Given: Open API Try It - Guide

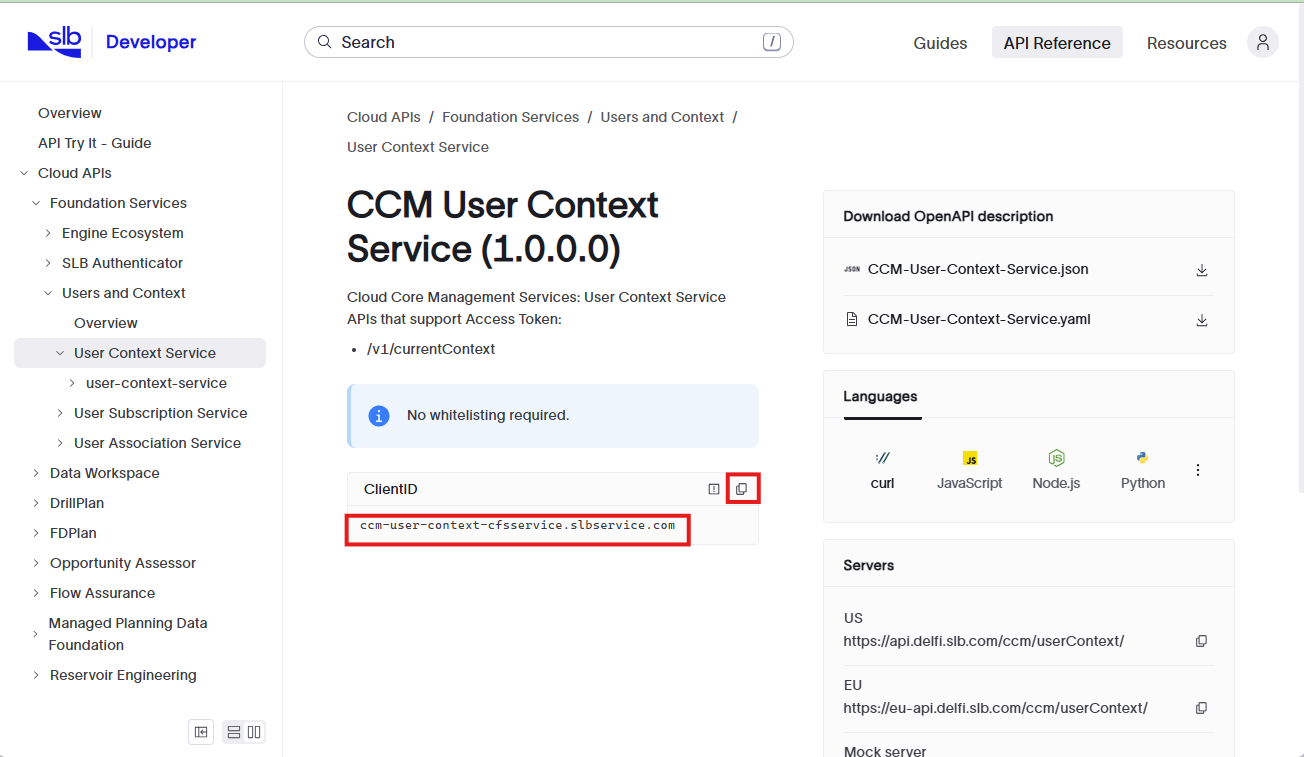Looking at the screenshot, I should (x=95, y=143).
